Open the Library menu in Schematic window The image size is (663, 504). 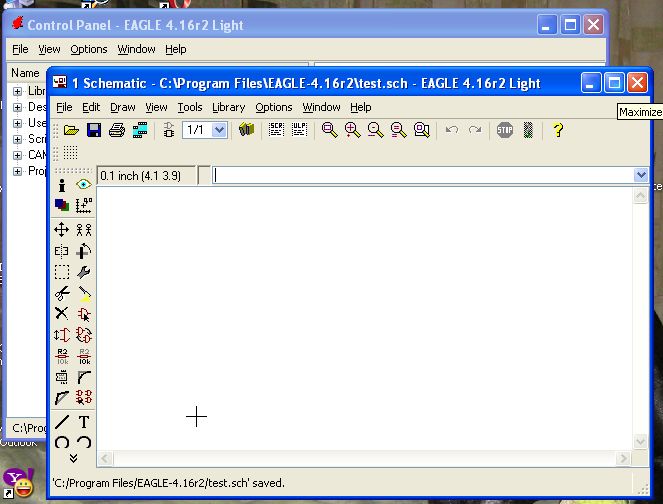(x=228, y=107)
